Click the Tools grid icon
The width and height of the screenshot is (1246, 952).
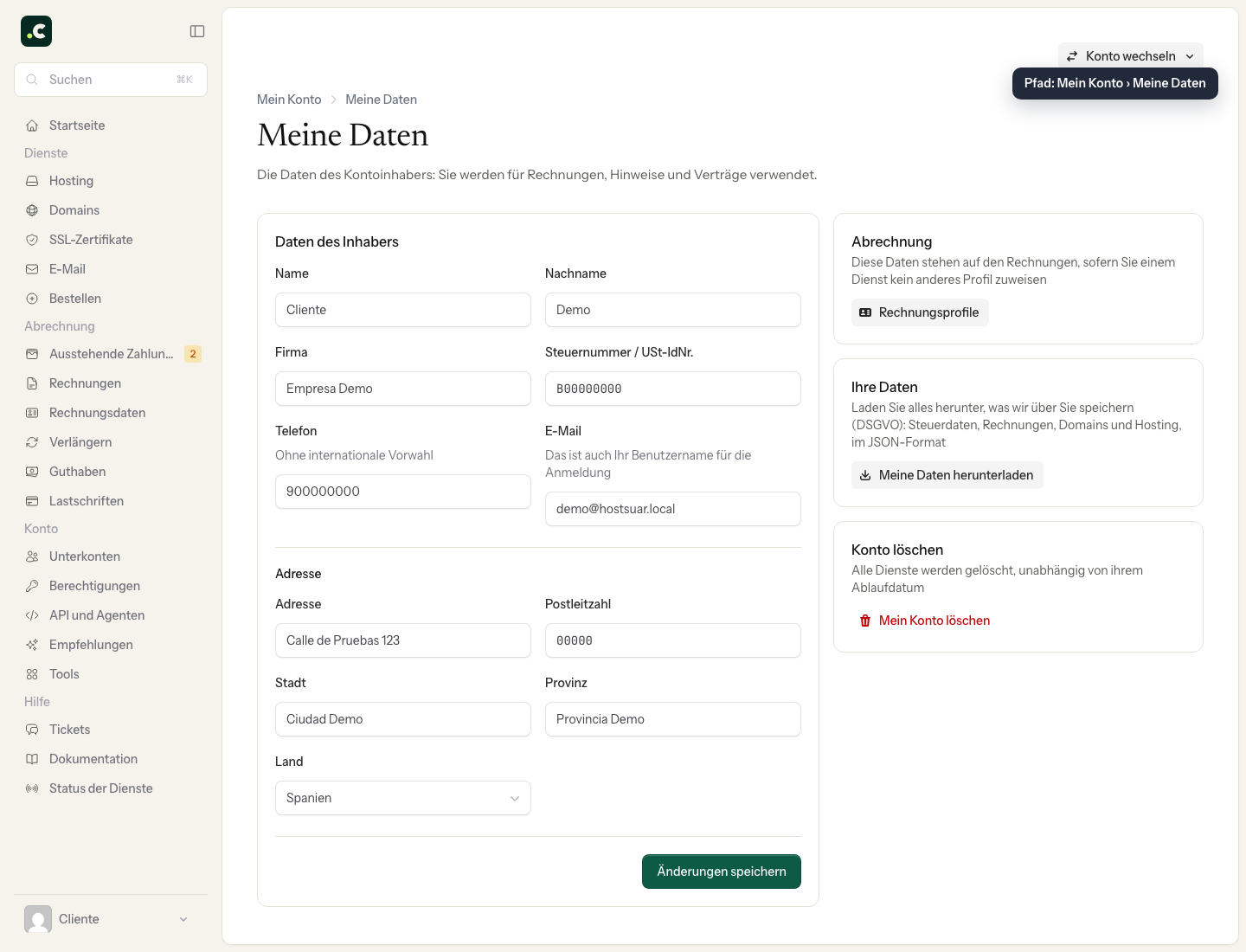pyautogui.click(x=32, y=674)
